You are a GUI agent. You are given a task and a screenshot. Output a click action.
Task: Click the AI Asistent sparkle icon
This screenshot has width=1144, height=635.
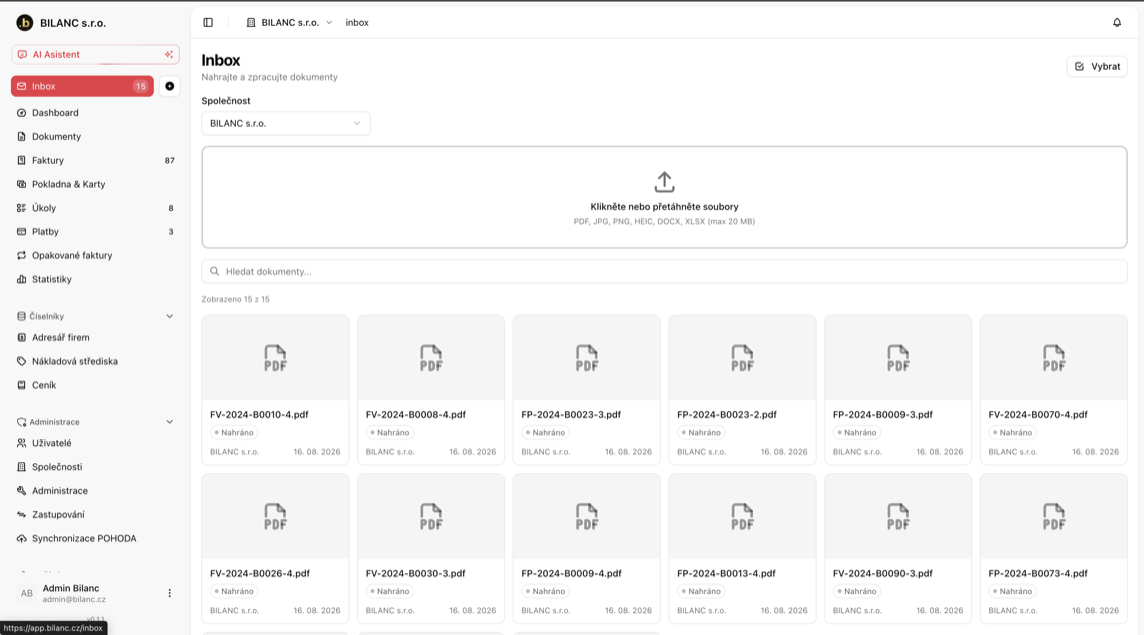169,54
